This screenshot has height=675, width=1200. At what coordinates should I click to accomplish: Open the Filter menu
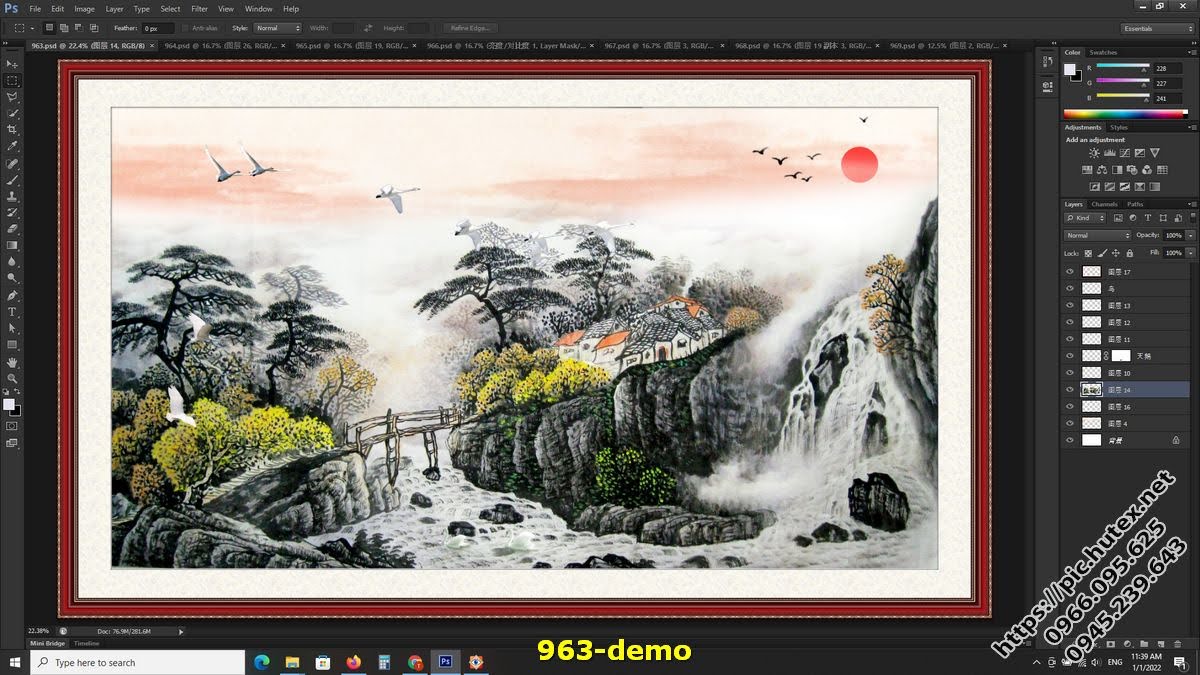[x=199, y=8]
